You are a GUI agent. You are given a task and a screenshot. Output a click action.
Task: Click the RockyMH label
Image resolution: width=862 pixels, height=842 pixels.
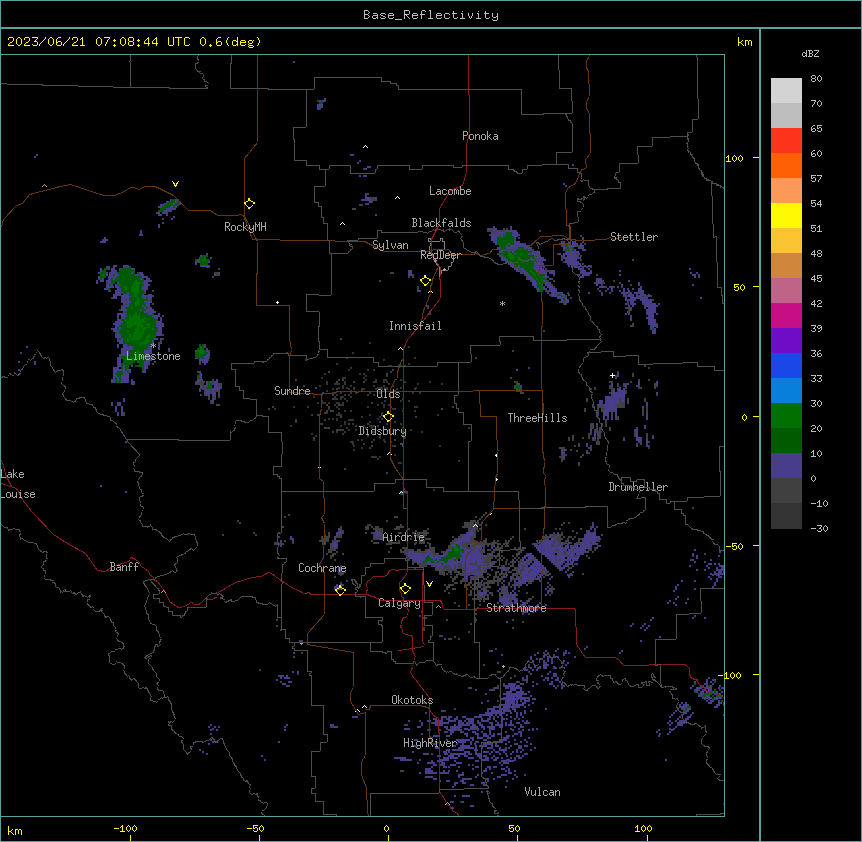[245, 227]
